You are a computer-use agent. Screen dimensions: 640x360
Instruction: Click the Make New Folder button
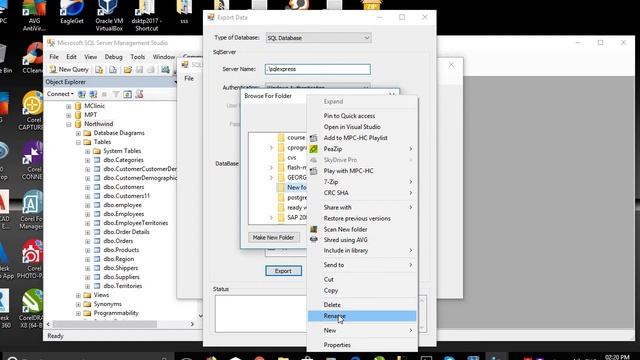[273, 238]
